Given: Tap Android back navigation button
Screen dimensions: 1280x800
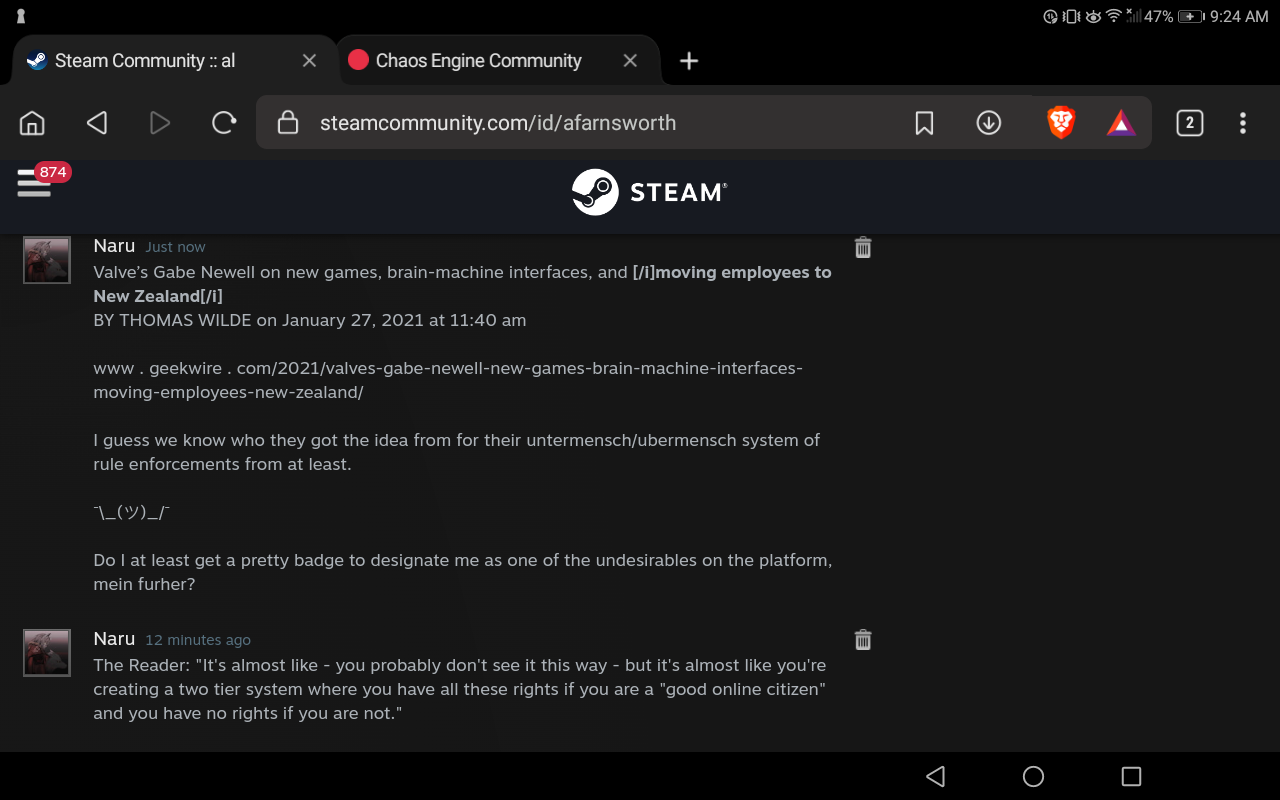Looking at the screenshot, I should pyautogui.click(x=936, y=776).
